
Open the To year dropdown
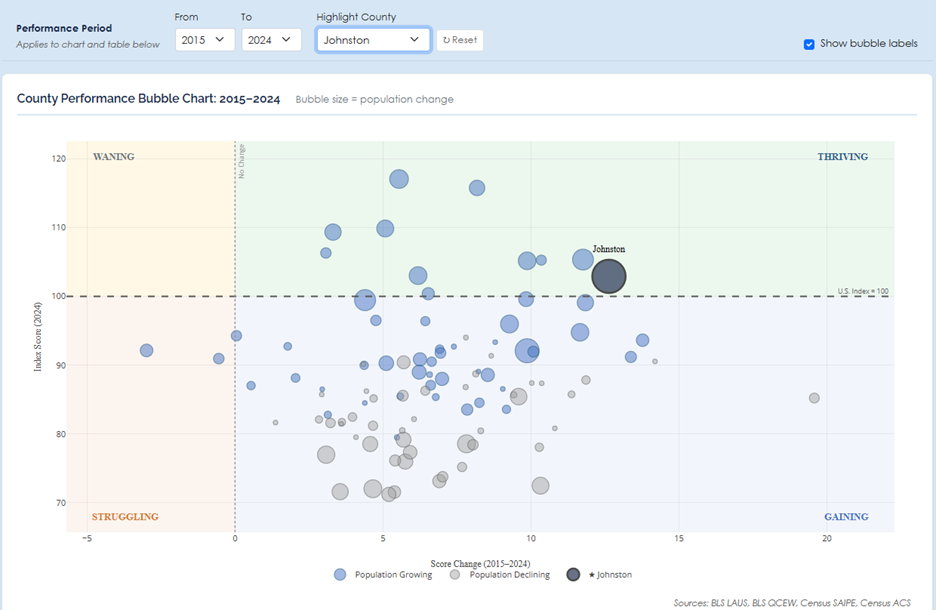pyautogui.click(x=271, y=40)
